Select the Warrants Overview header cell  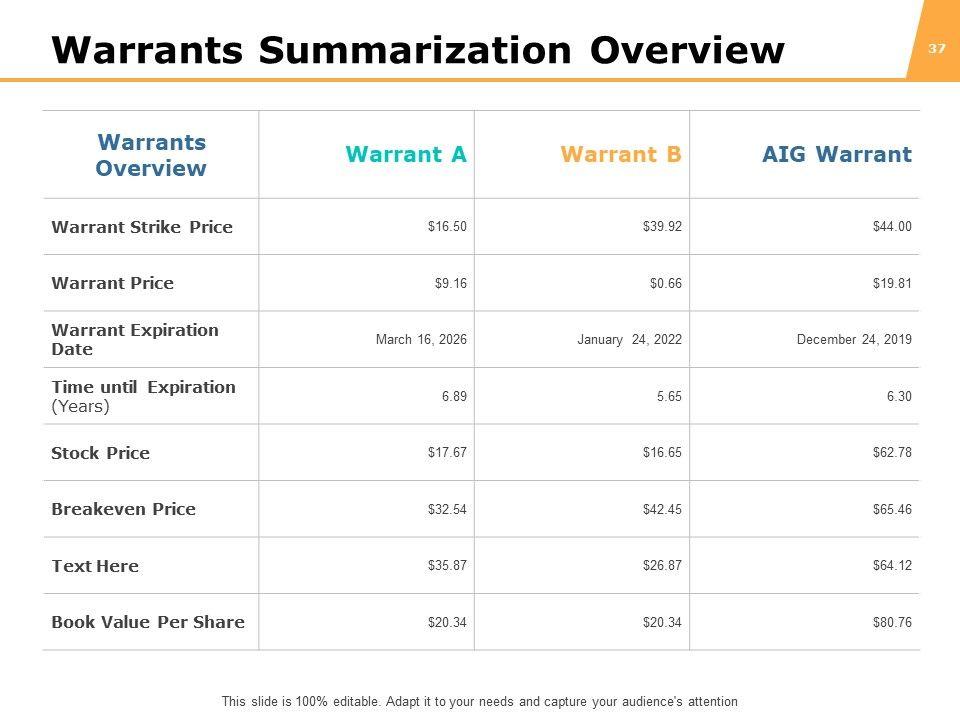[x=151, y=155]
